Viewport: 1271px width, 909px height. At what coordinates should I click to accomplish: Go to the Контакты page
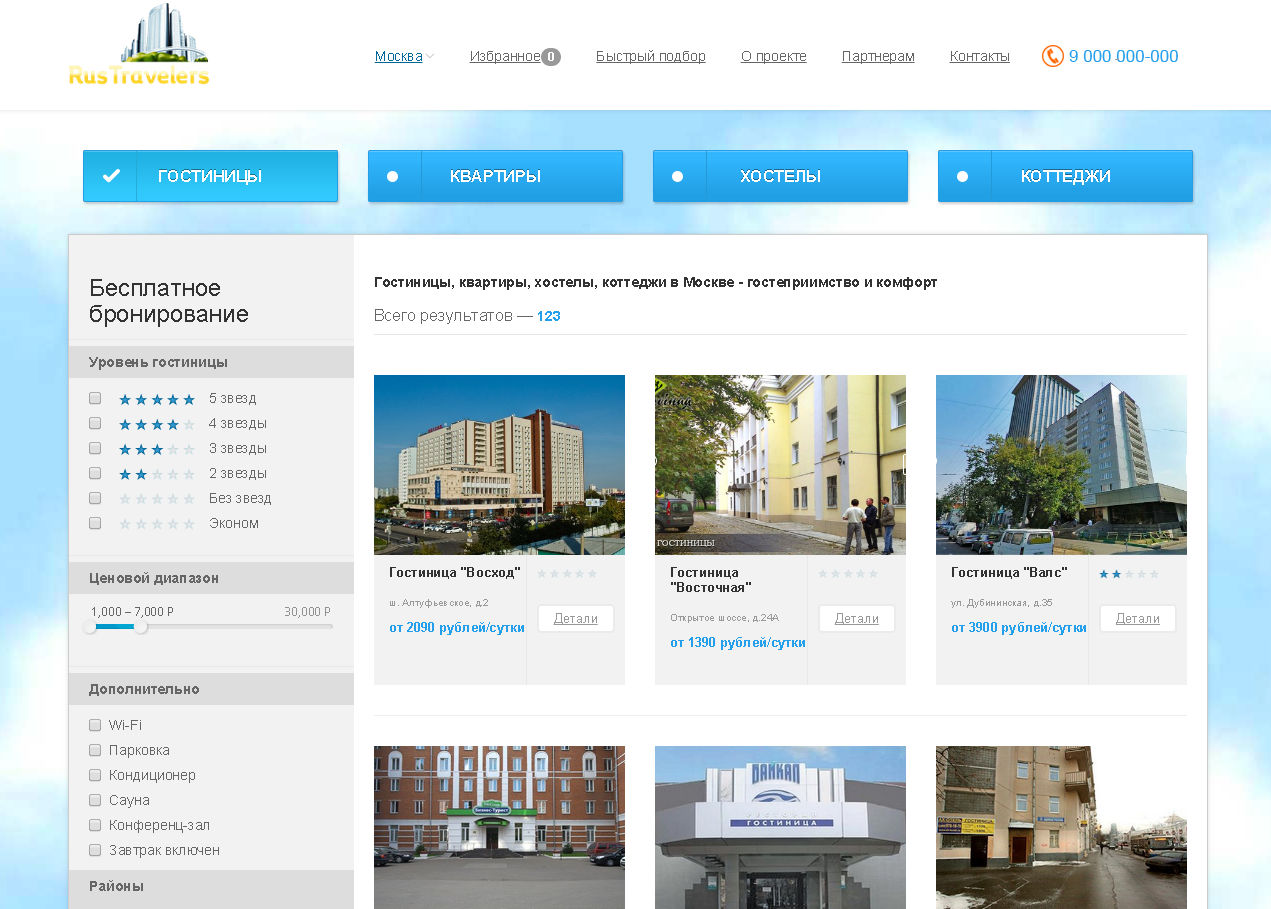click(x=979, y=56)
